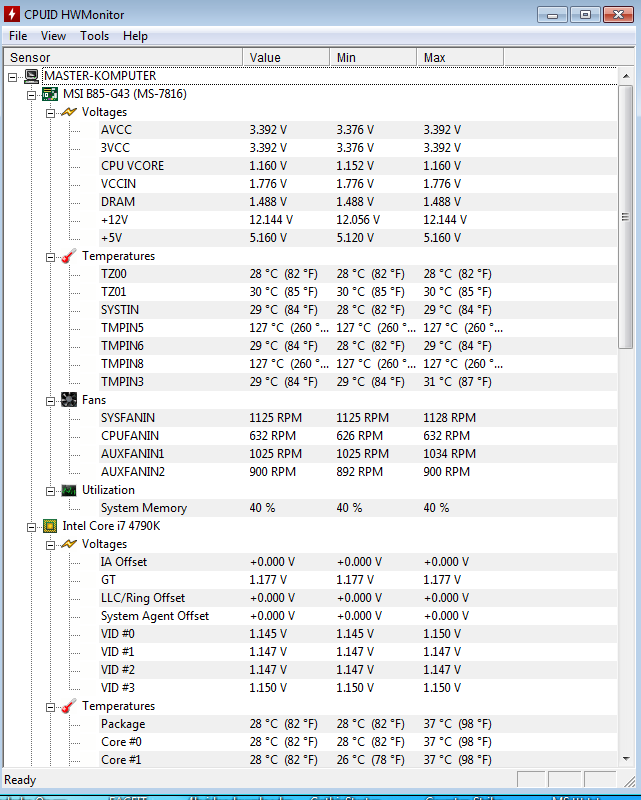Viewport: 641px width, 800px height.
Task: Select the Package temperature row
Action: click(358, 724)
